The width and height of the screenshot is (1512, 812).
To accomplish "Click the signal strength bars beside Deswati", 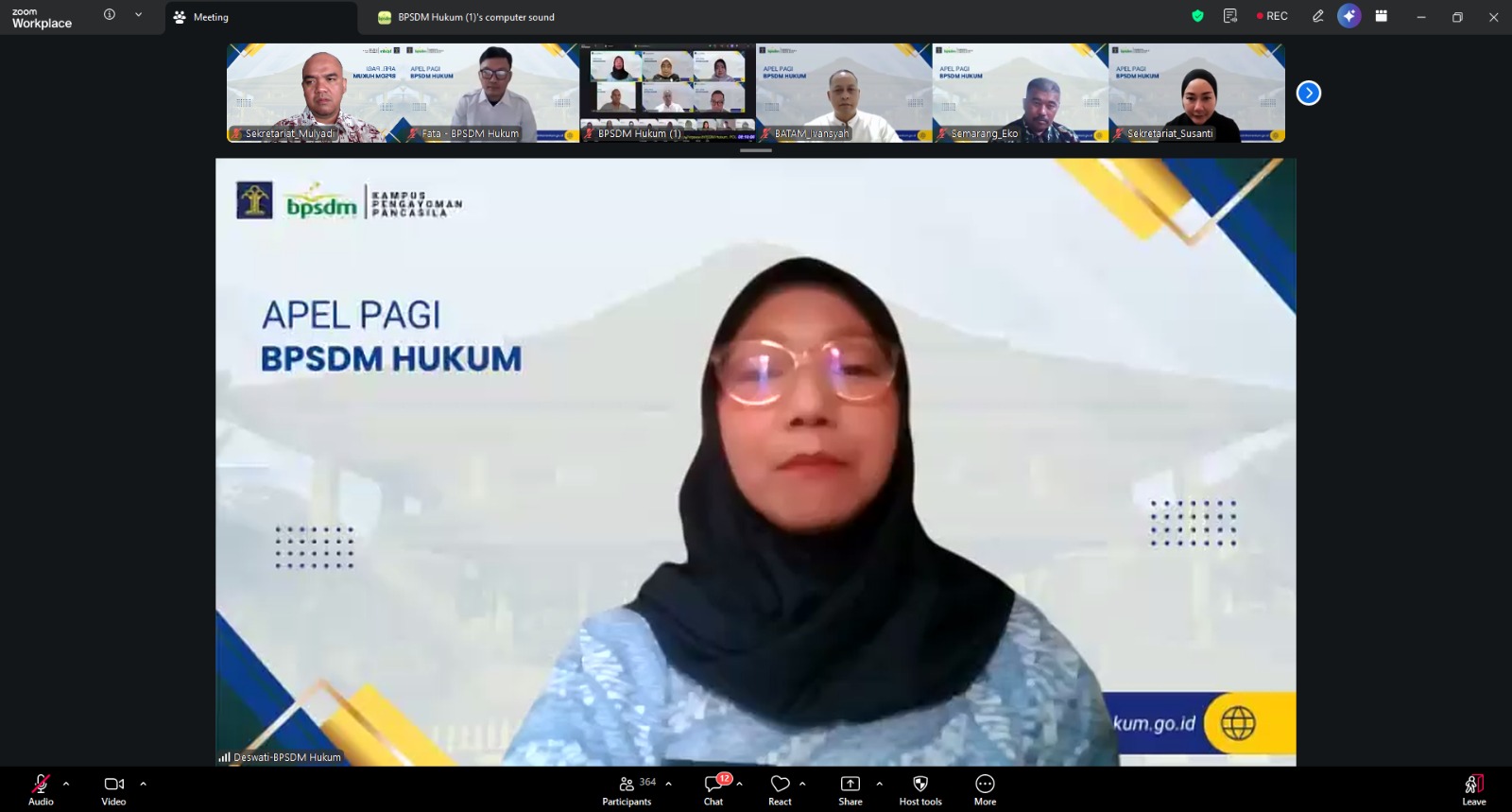I will click(224, 757).
